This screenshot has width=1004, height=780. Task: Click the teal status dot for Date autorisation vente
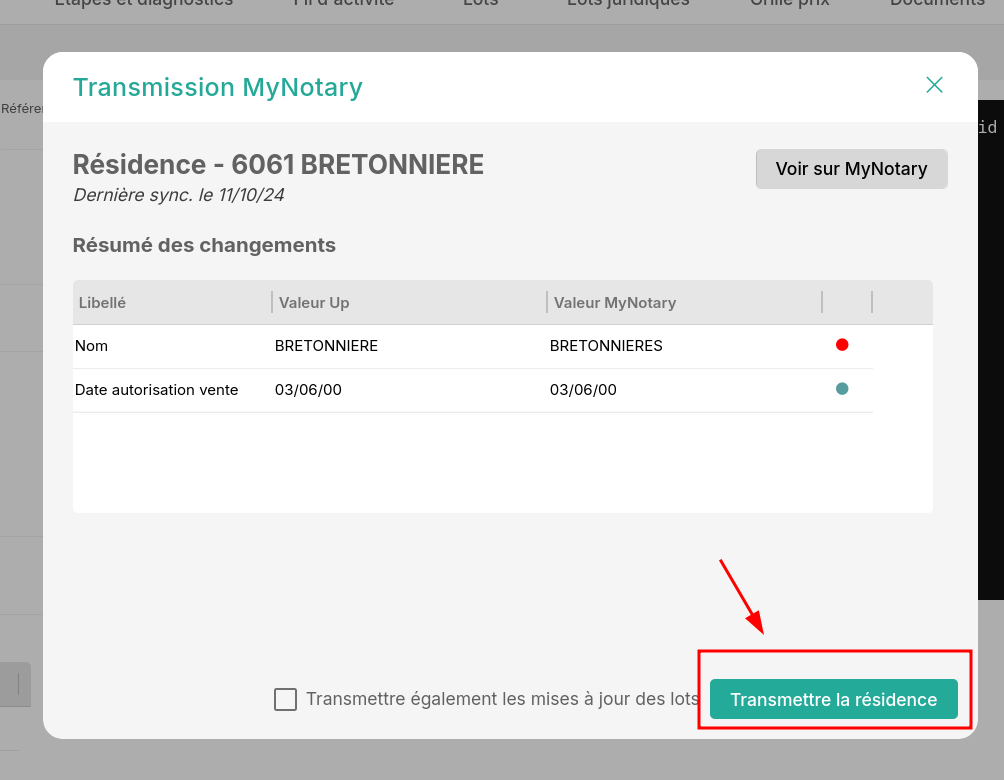(x=842, y=389)
